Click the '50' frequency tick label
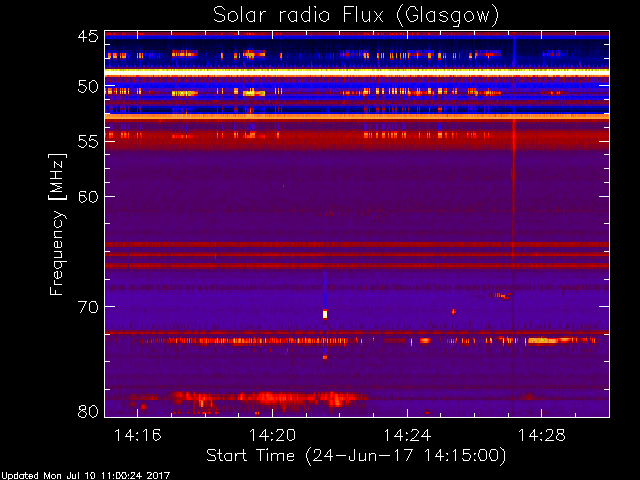 pos(88,87)
